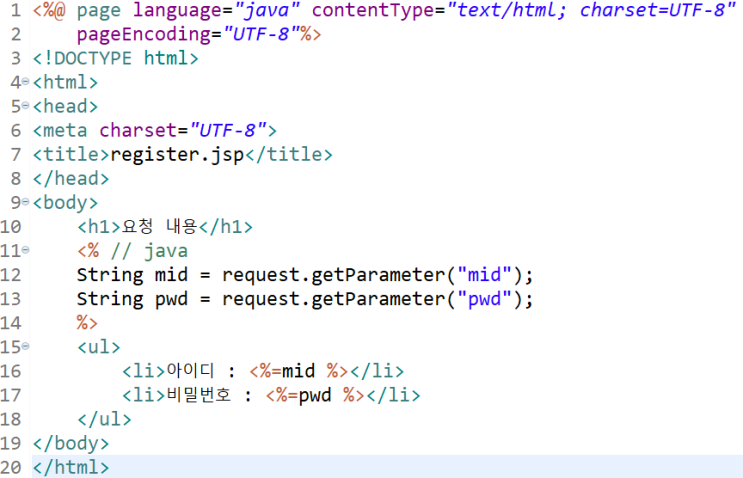Screen dimensions: 743x478
Task: Click the contentType attribute name
Action: point(373,10)
